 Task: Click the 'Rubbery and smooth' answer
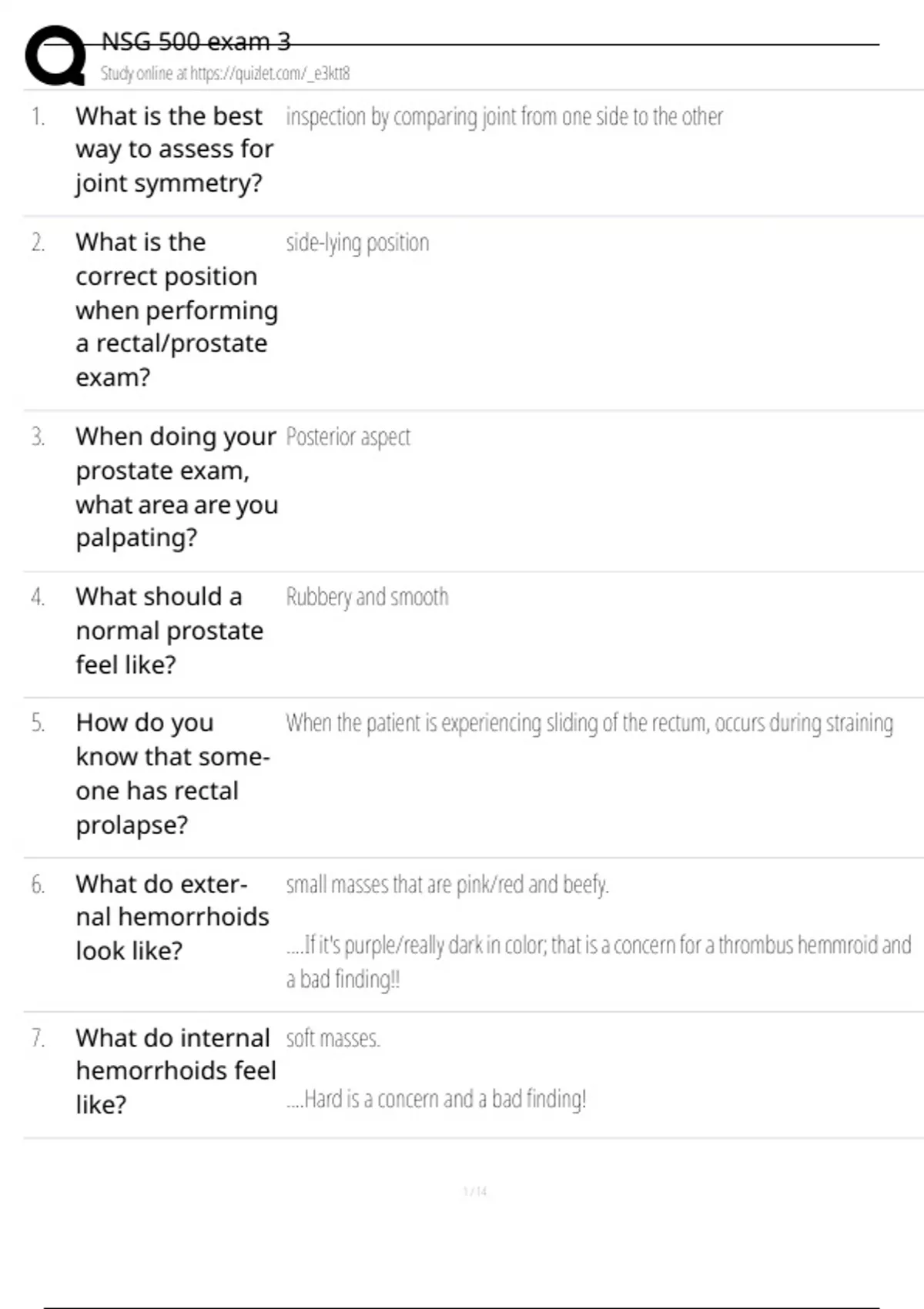coord(367,598)
